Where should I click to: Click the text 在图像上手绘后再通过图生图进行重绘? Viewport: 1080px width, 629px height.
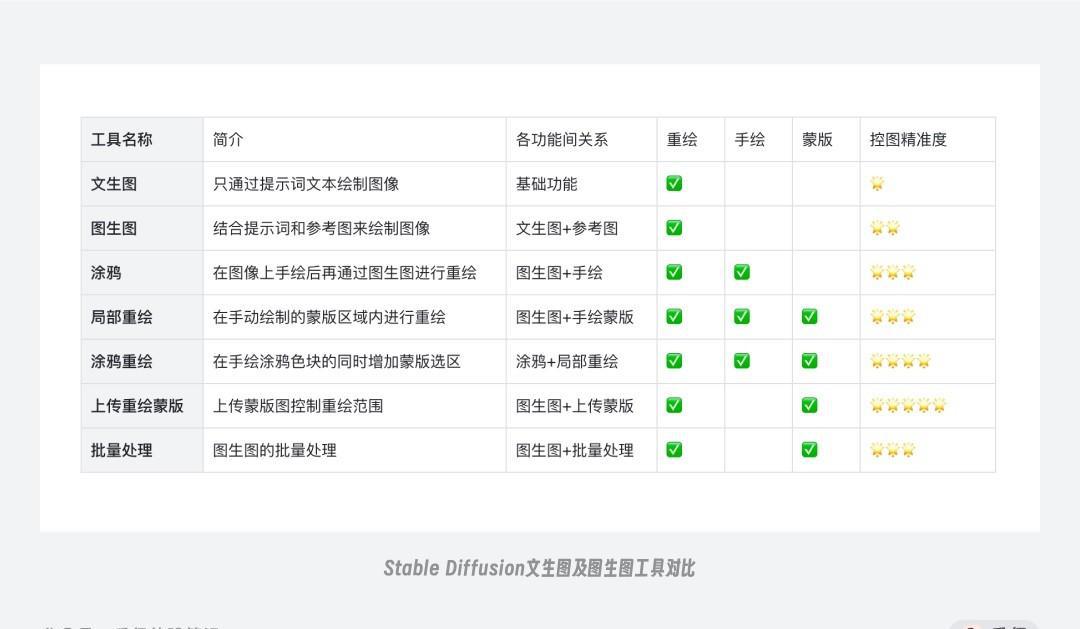coord(345,273)
